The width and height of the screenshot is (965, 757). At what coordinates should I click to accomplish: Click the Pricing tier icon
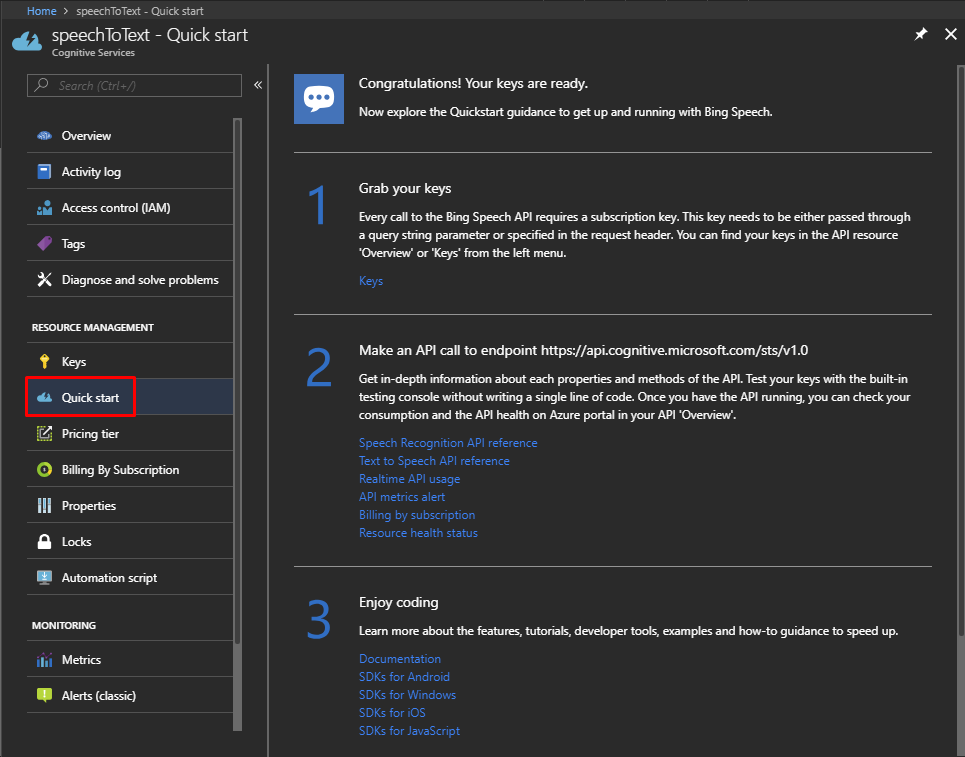coord(44,434)
